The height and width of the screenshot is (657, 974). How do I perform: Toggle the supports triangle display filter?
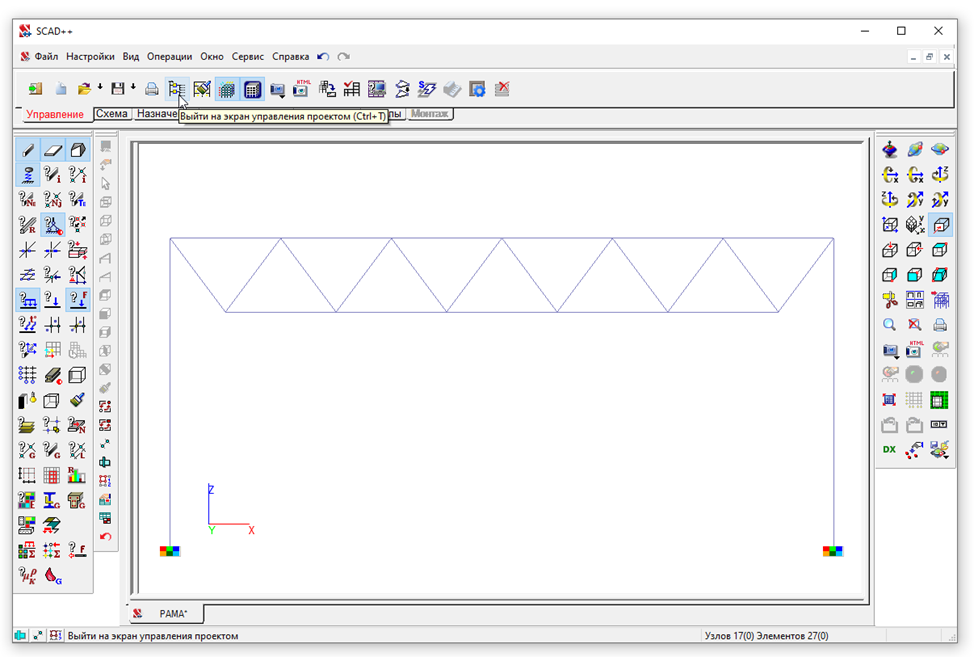point(53,225)
